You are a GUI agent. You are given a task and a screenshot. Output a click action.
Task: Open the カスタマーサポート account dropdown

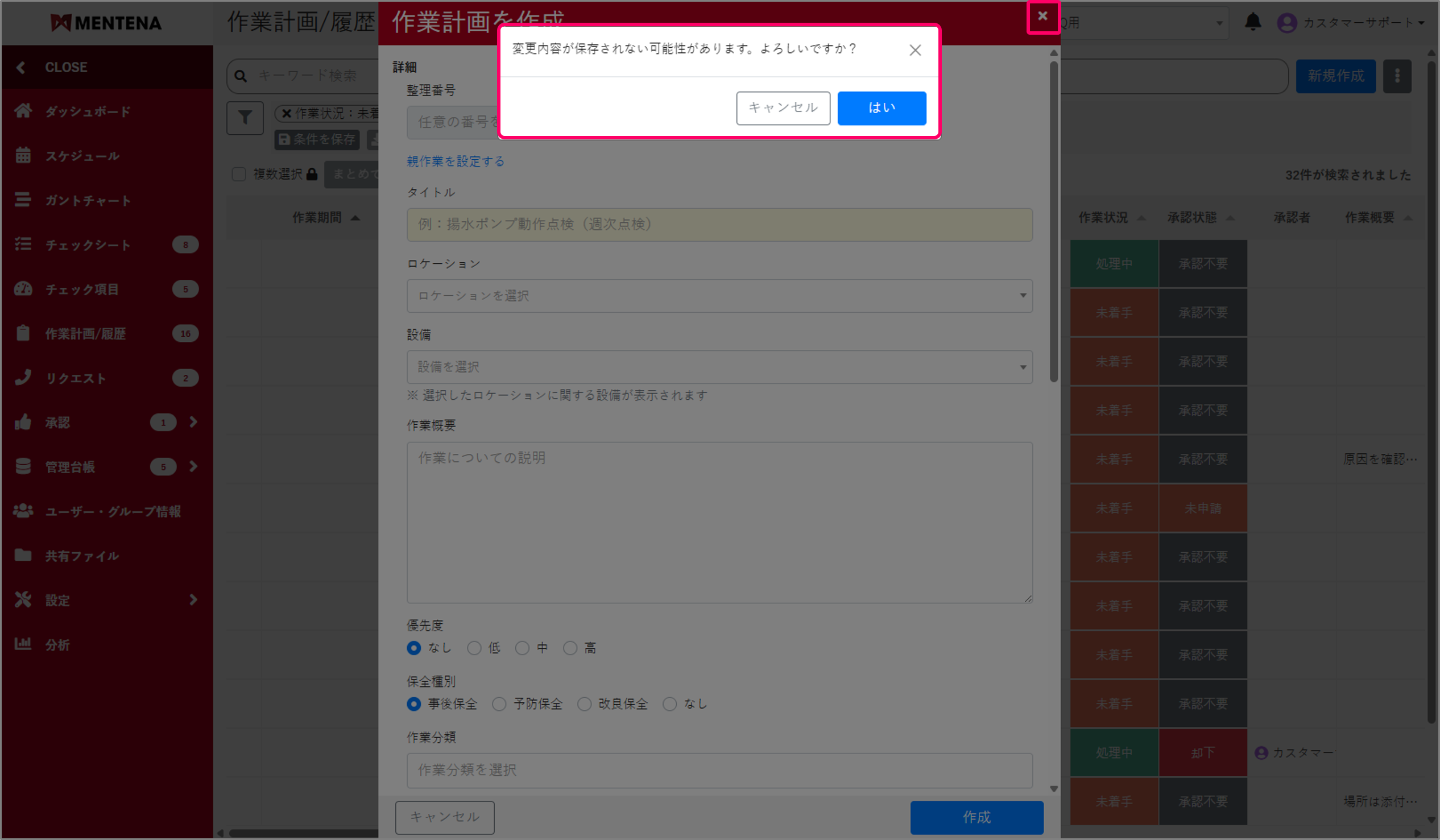pyautogui.click(x=1351, y=23)
